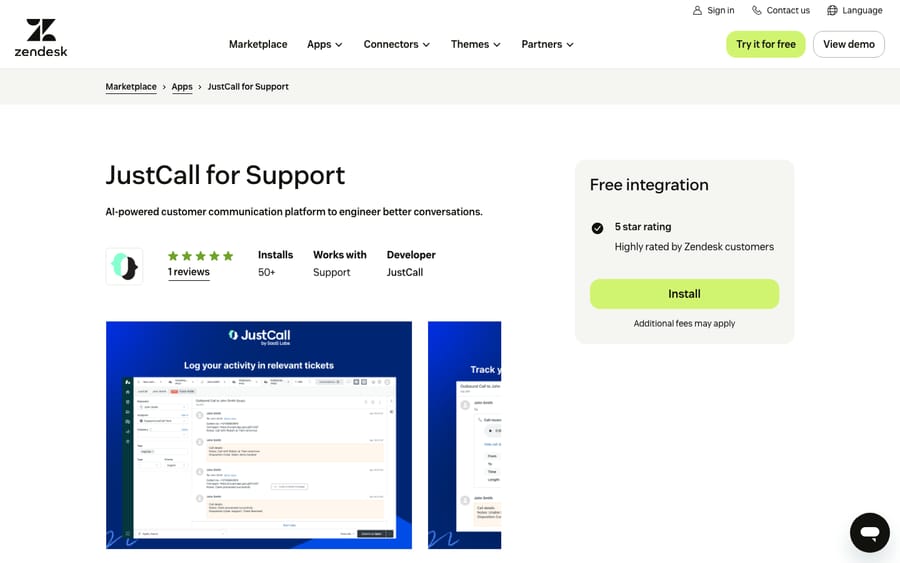Click the 5 star rating checkmark icon
Image resolution: width=900 pixels, height=563 pixels.
[597, 228]
